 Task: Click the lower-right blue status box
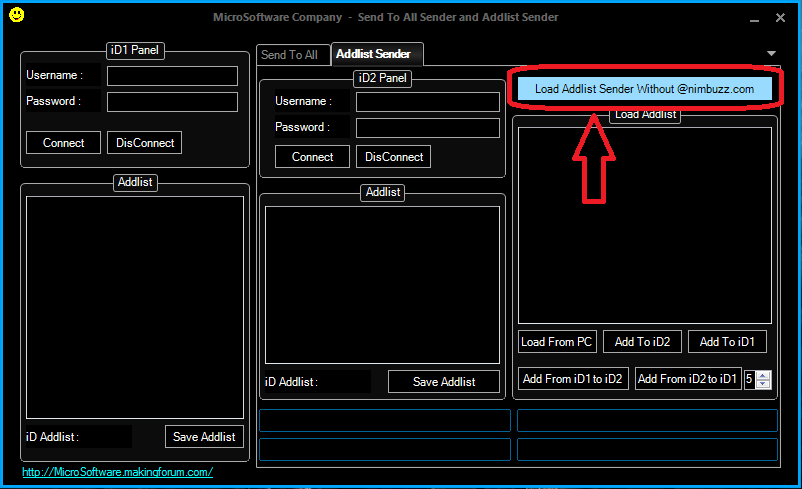(647, 450)
